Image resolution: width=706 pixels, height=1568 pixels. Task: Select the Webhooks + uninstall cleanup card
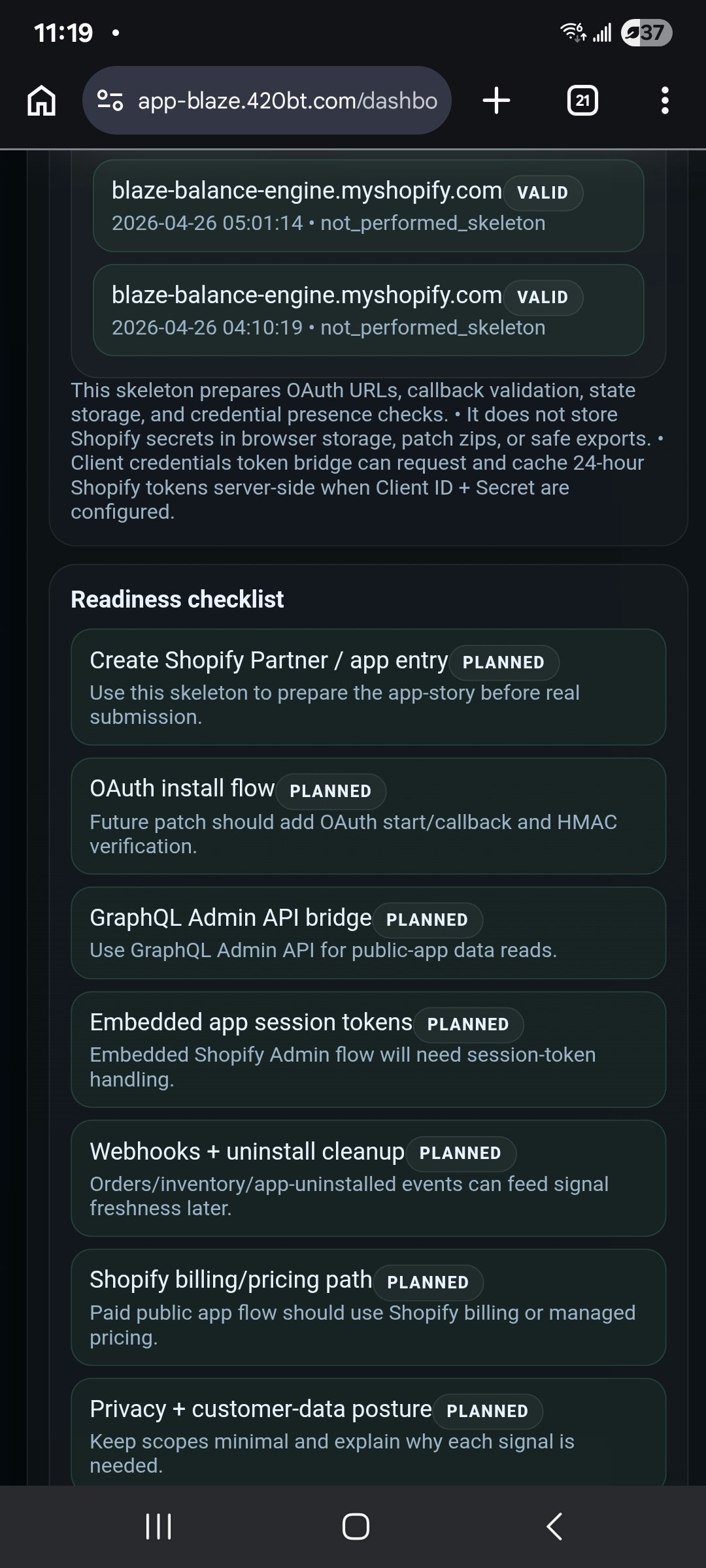pos(368,1179)
